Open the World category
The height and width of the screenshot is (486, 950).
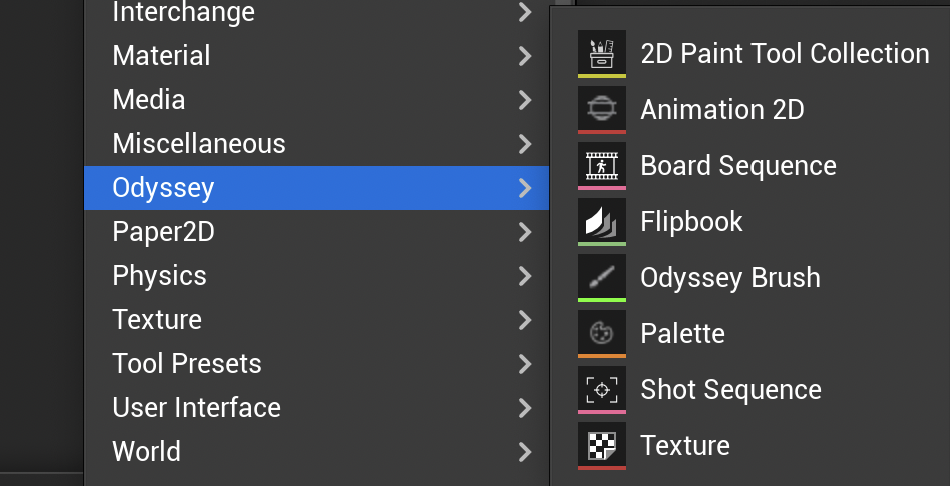pos(316,451)
